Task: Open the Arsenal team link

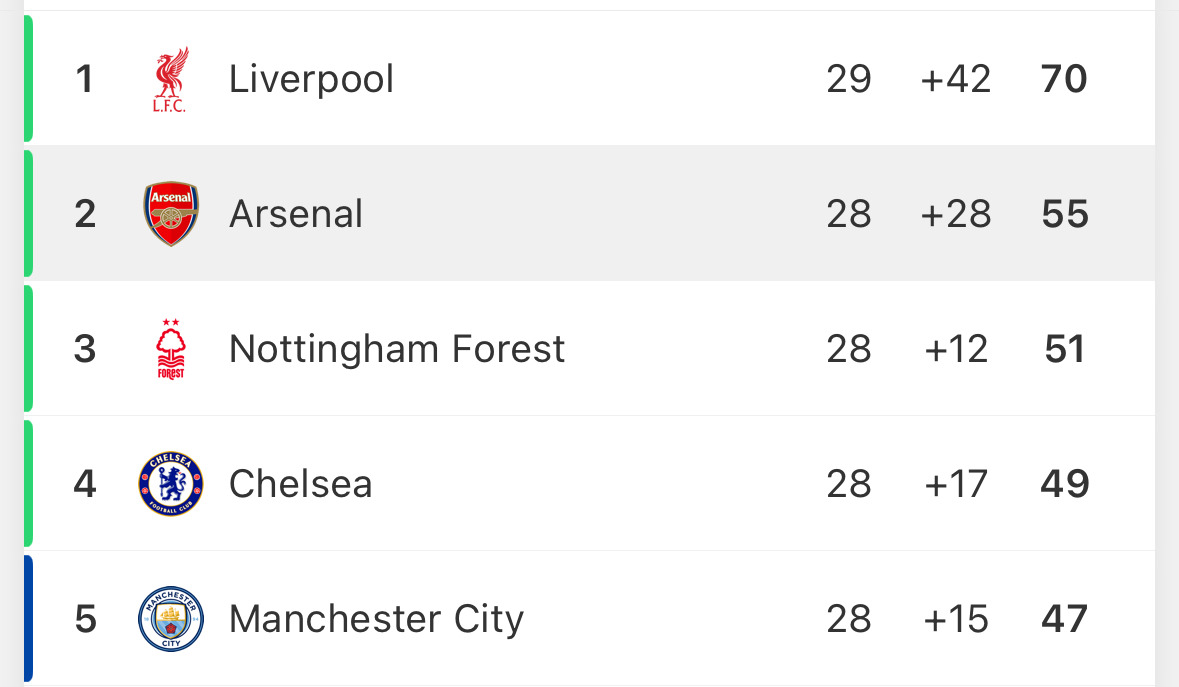Action: 296,214
